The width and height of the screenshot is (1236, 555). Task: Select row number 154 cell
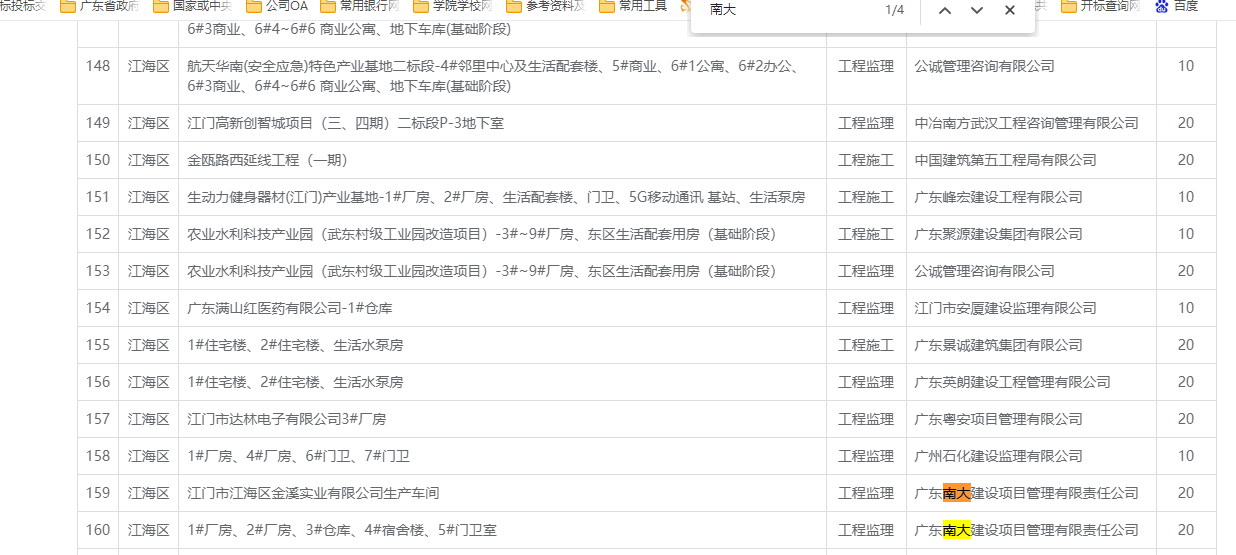pos(98,308)
